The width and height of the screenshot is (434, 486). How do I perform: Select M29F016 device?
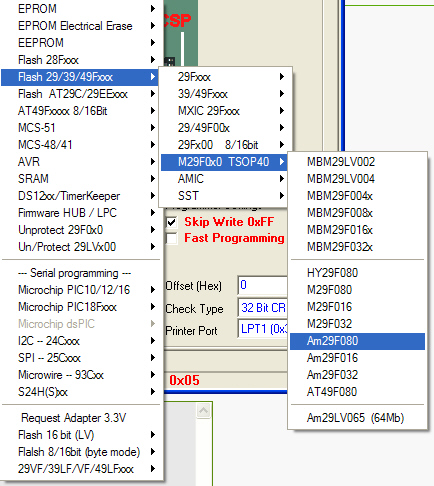click(x=357, y=307)
